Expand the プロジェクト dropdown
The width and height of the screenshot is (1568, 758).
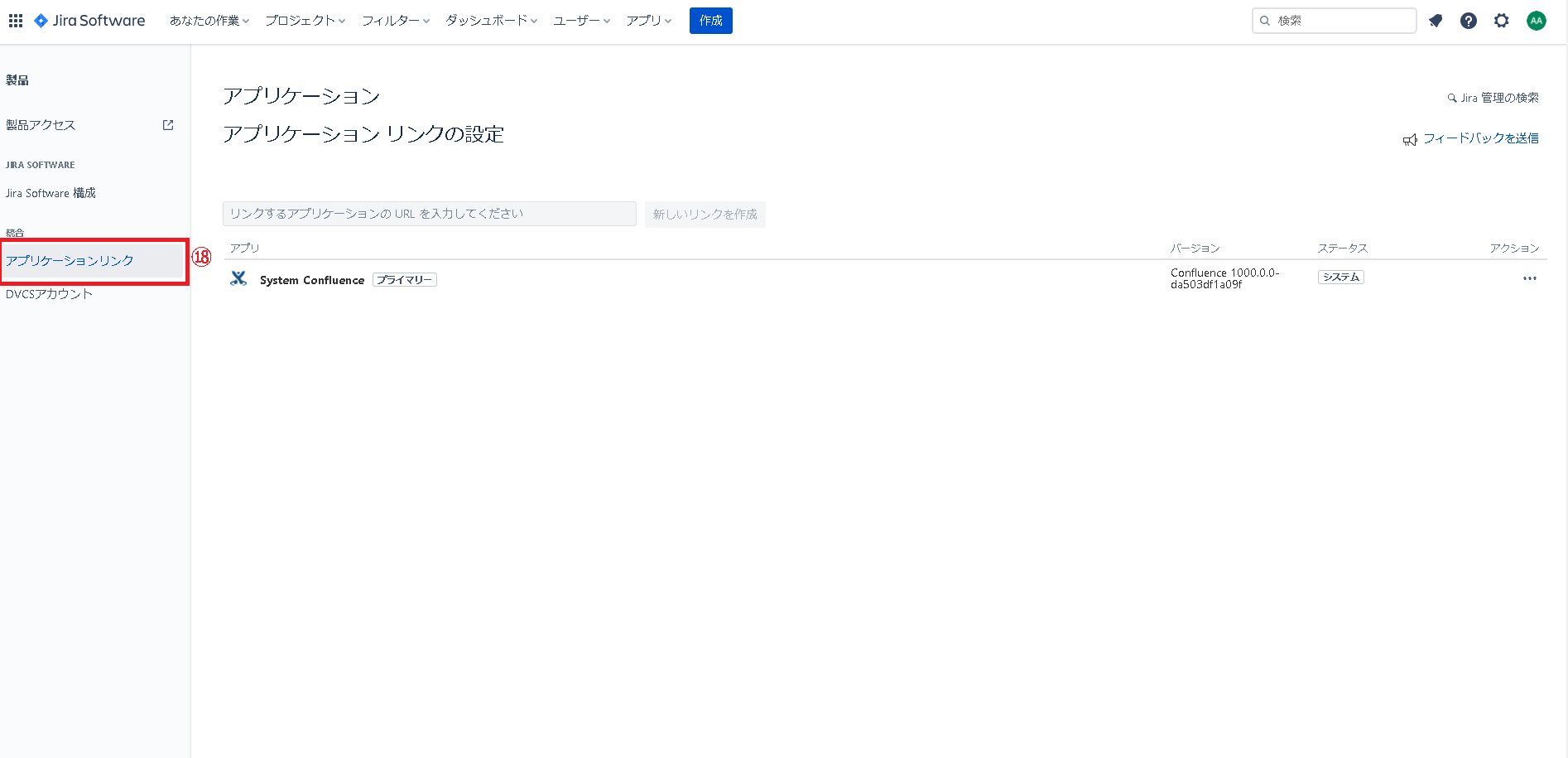coord(305,21)
